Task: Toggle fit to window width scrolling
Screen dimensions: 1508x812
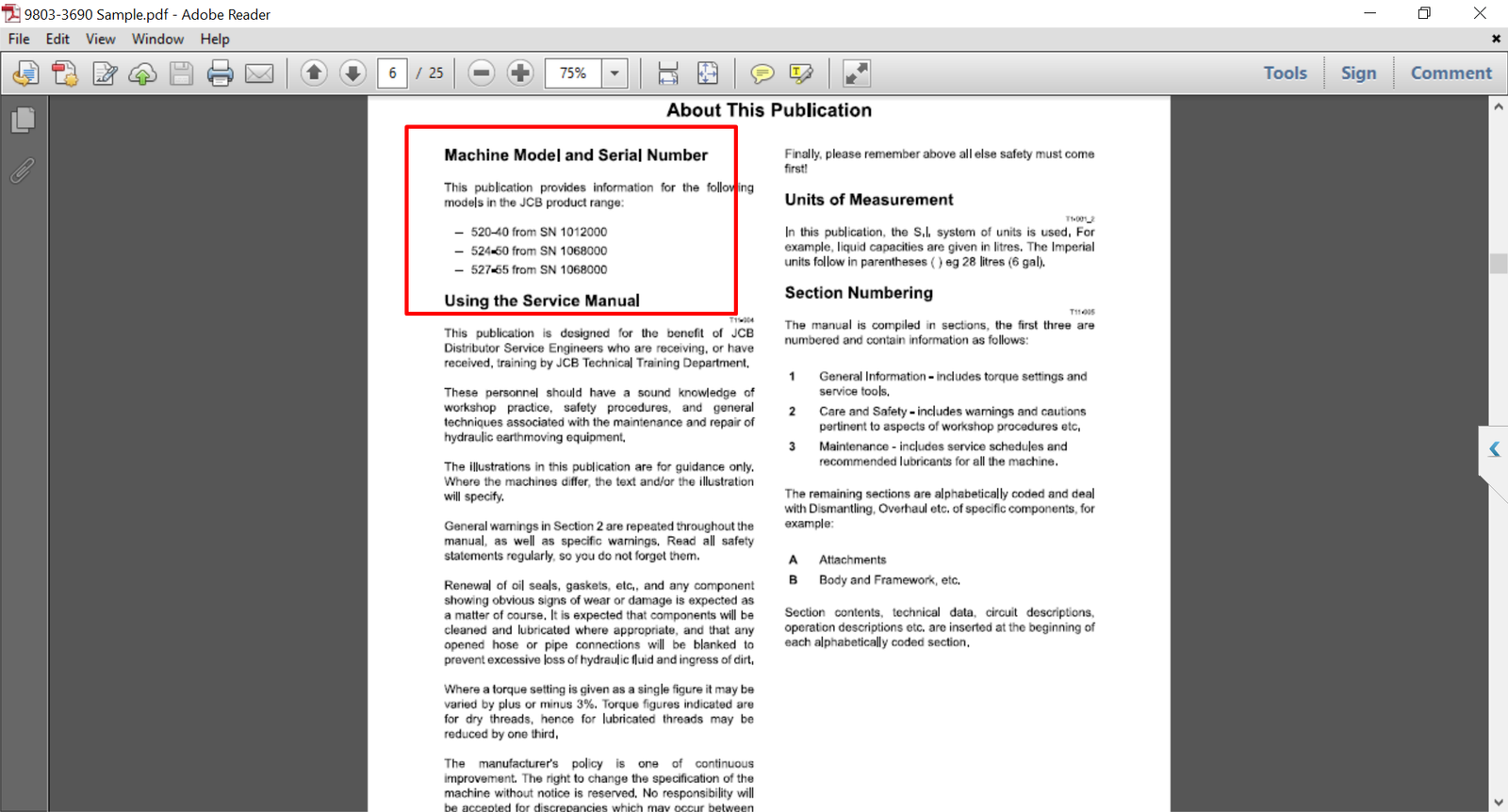Action: pyautogui.click(x=668, y=73)
